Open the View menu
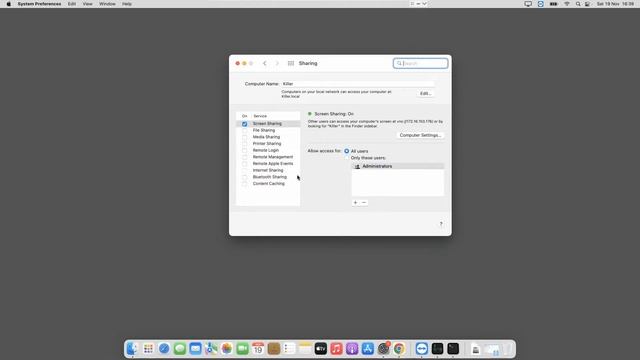 pos(87,4)
